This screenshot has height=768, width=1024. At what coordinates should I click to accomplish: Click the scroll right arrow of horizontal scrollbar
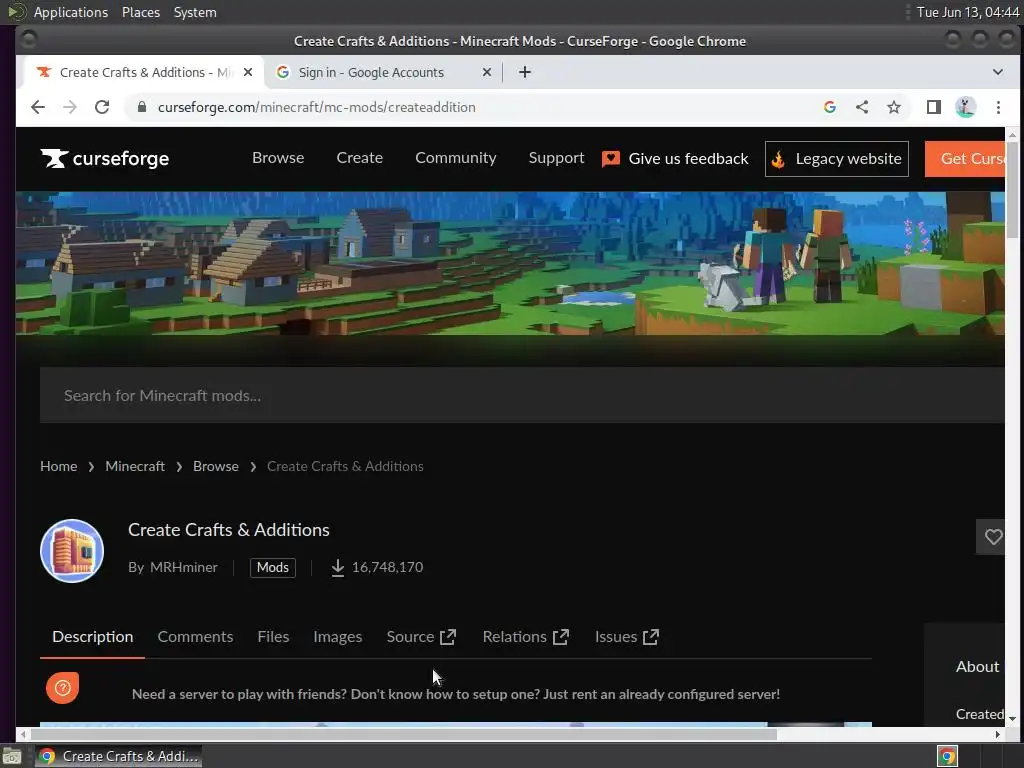point(997,734)
